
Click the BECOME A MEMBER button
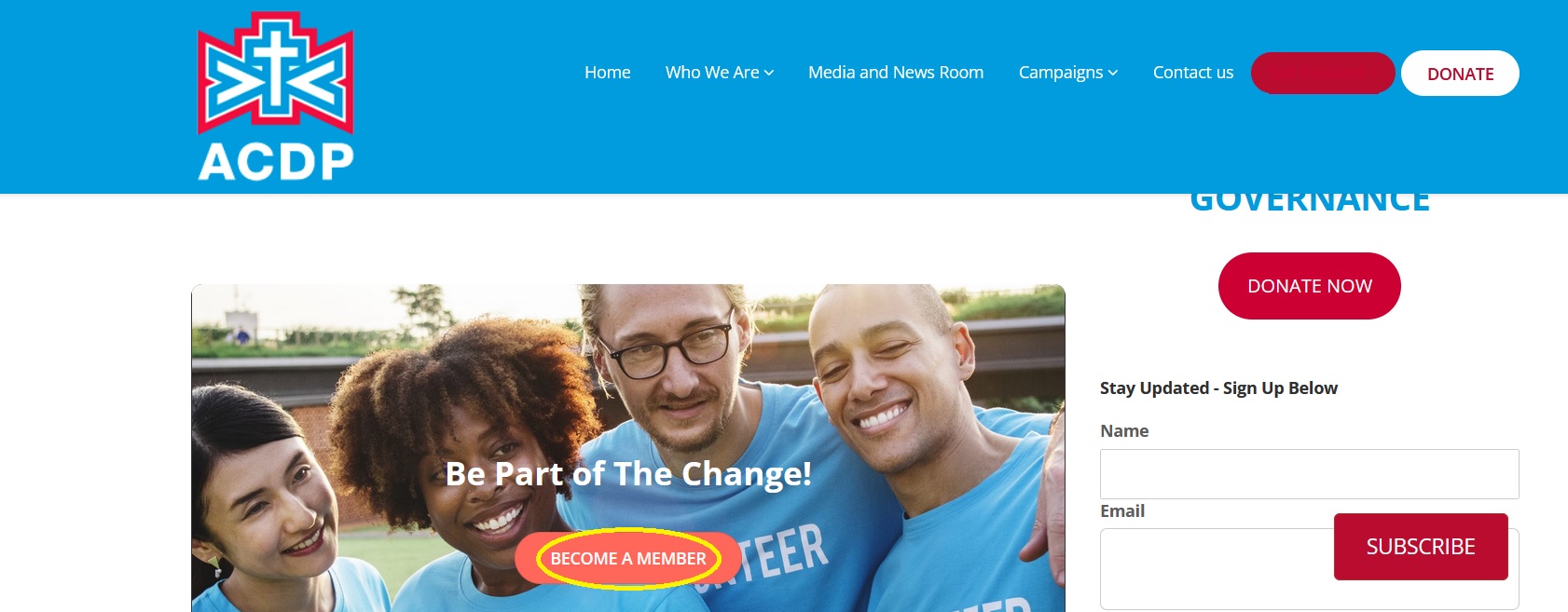click(x=628, y=559)
